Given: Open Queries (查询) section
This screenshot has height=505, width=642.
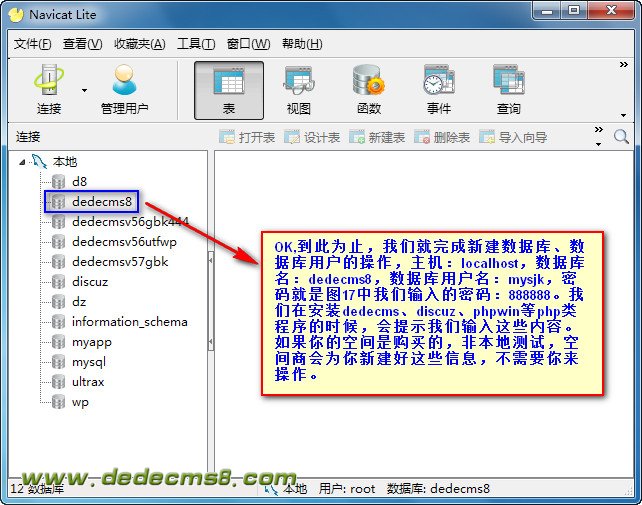Looking at the screenshot, I should (x=509, y=90).
